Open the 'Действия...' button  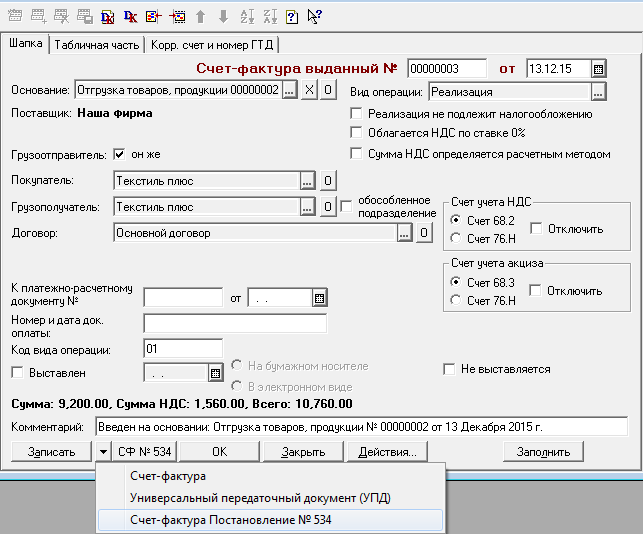click(x=387, y=451)
